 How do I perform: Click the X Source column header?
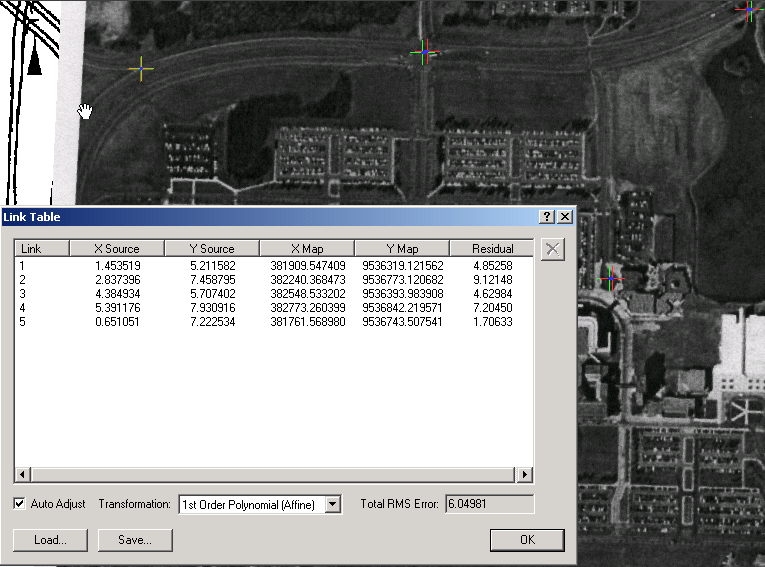116,248
